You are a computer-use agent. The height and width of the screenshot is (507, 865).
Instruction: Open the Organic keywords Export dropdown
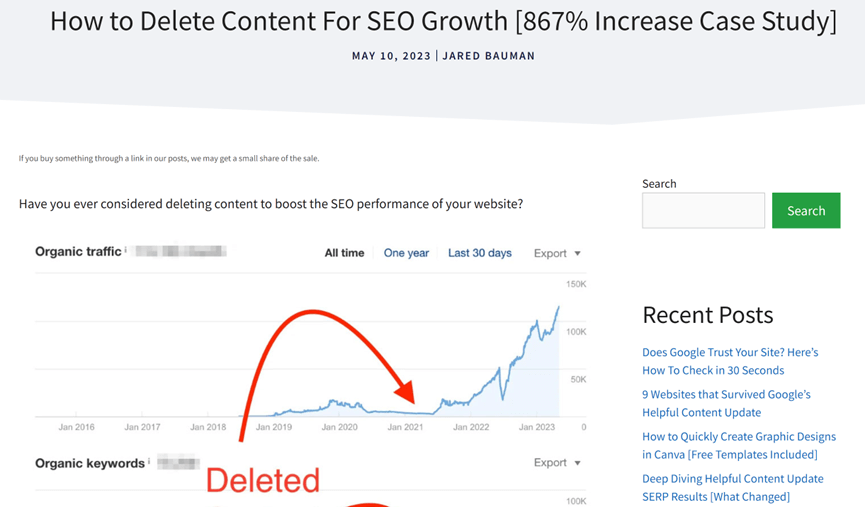click(x=557, y=462)
